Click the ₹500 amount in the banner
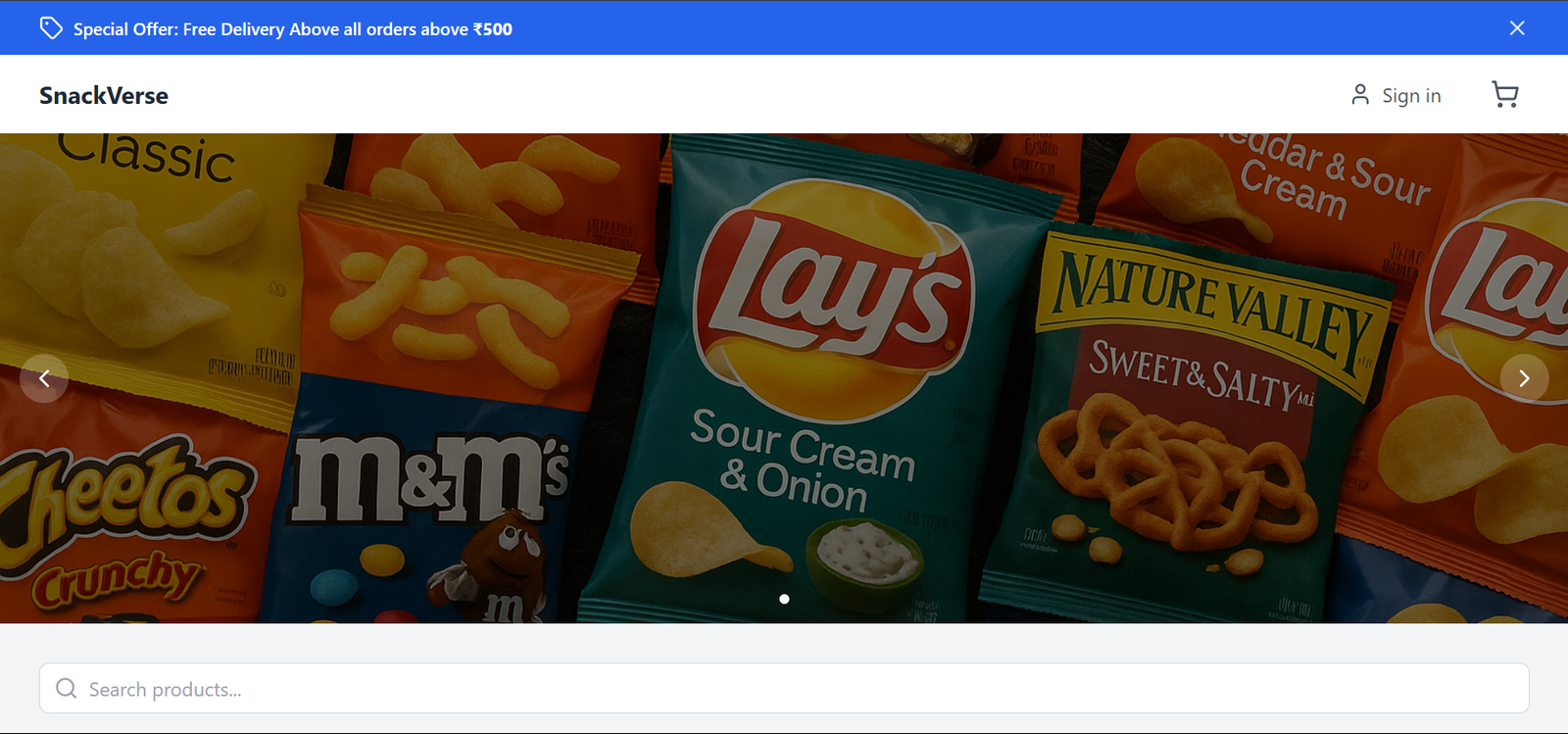 point(492,29)
